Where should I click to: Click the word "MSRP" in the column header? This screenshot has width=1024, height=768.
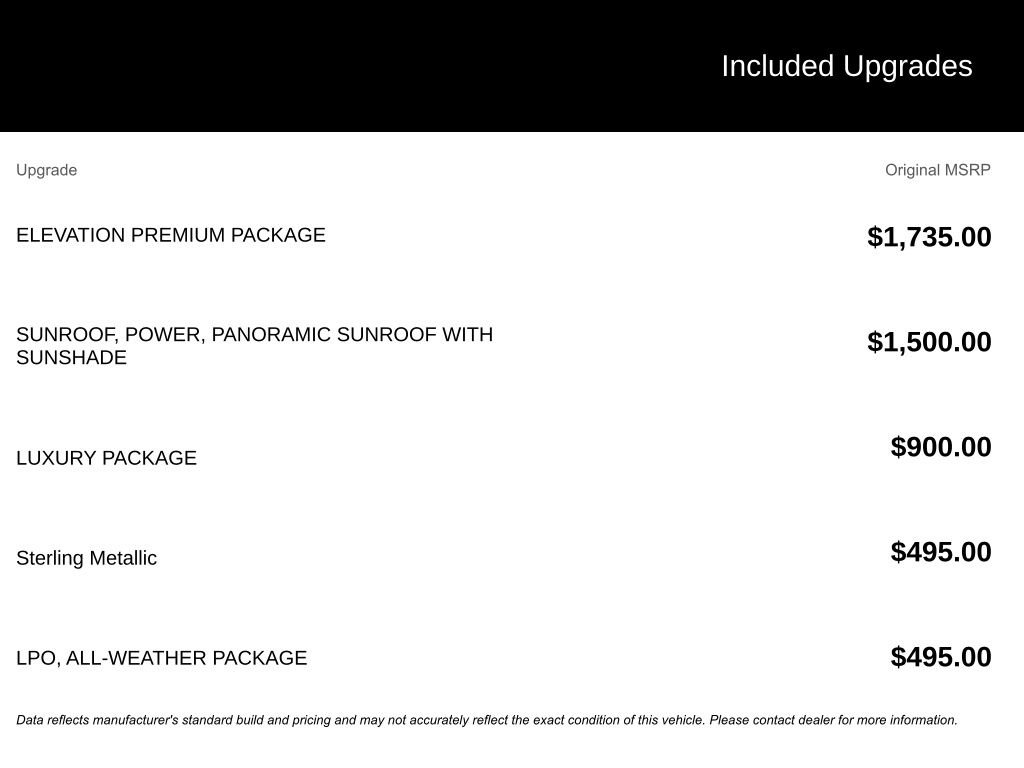click(x=968, y=170)
